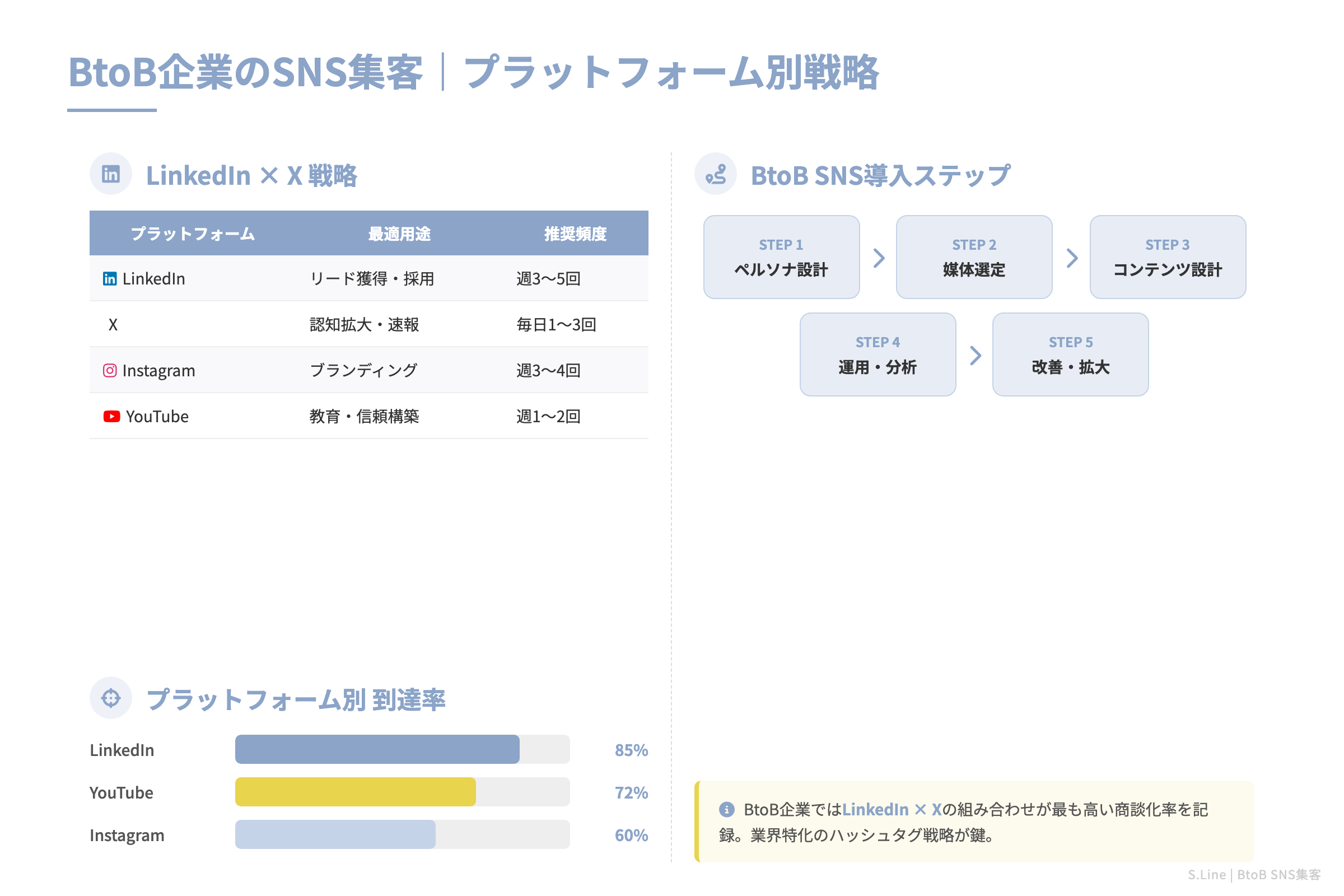The image size is (1344, 896).
Task: Open the STEP 1 ペルソナ設計 card
Action: click(x=782, y=256)
